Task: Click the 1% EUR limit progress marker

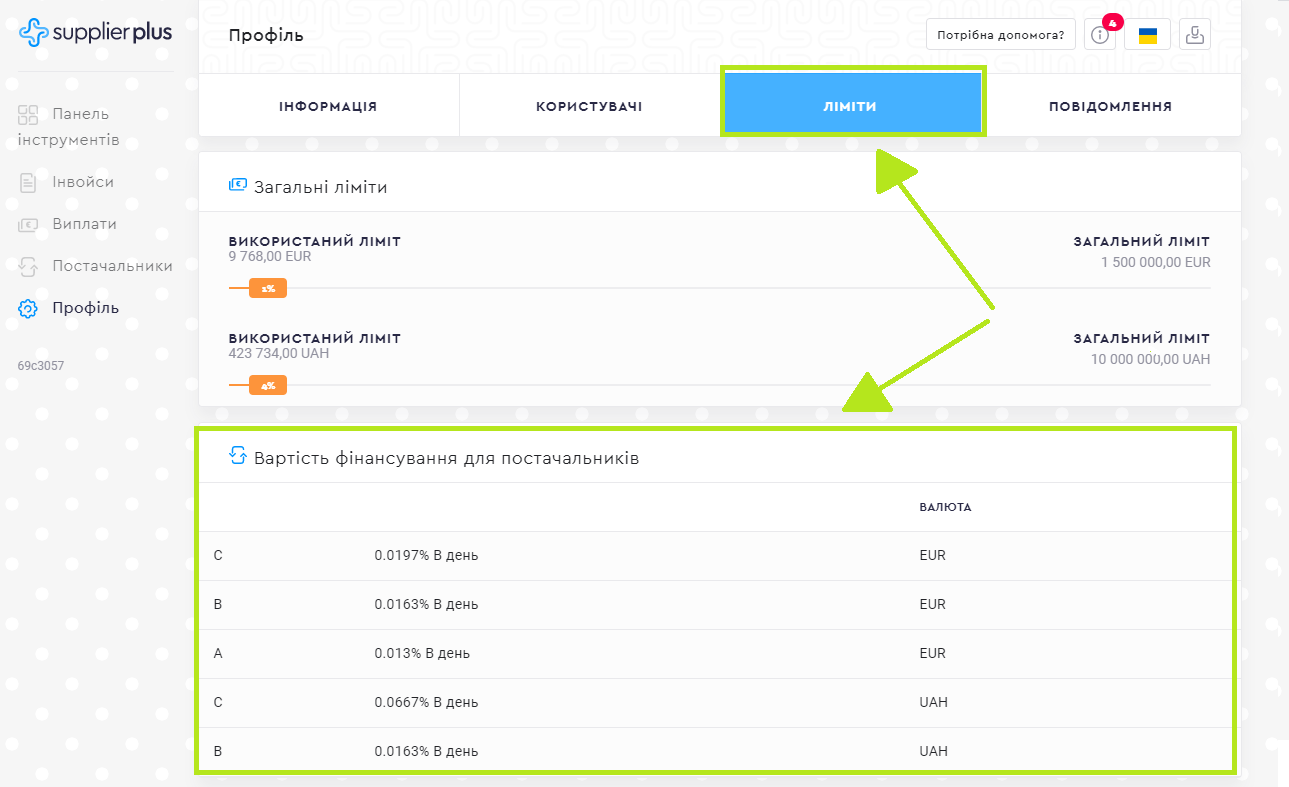Action: point(268,289)
